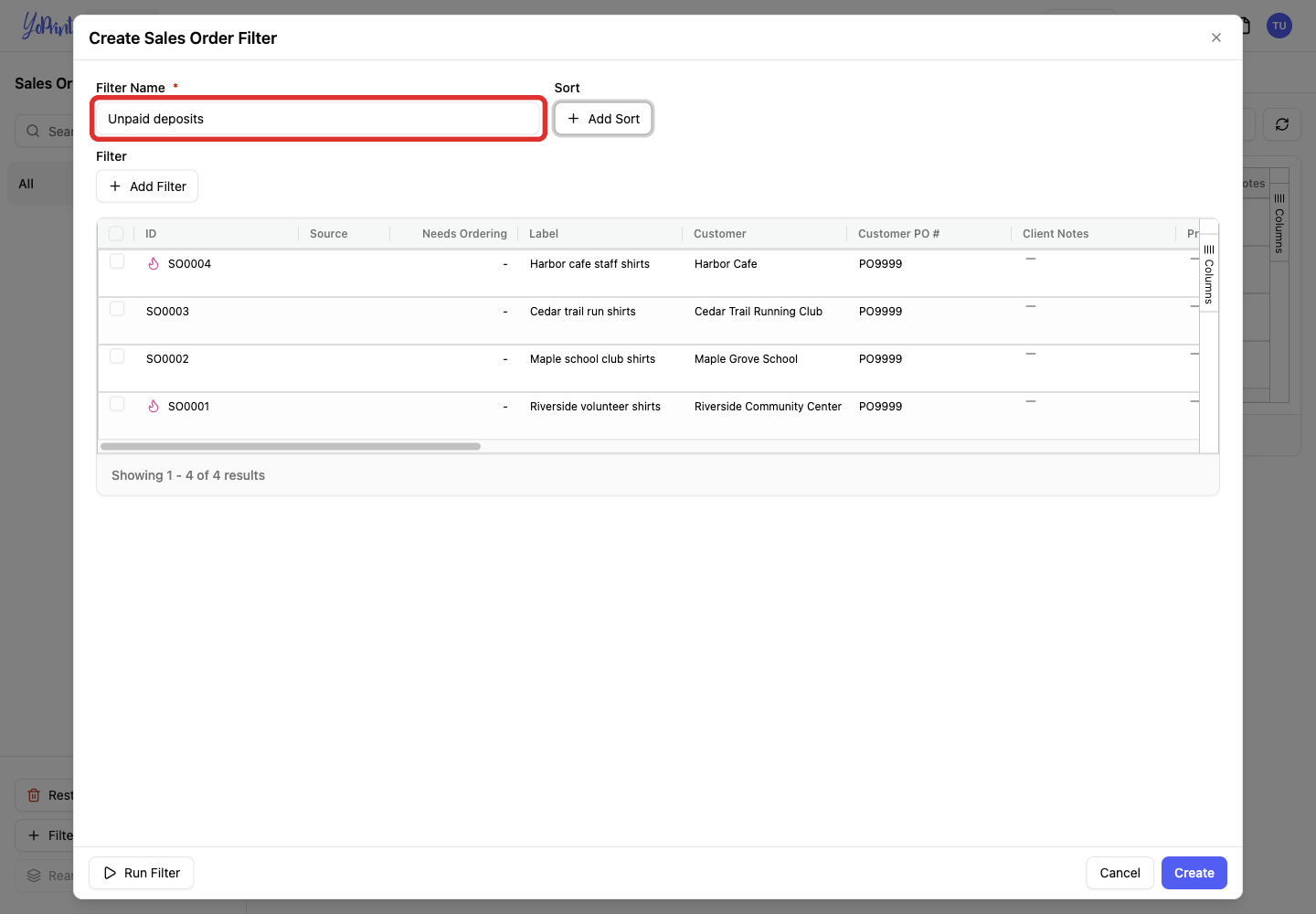Viewport: 1316px width, 914px height.
Task: Click the refresh icon in the background page
Action: tap(1282, 124)
